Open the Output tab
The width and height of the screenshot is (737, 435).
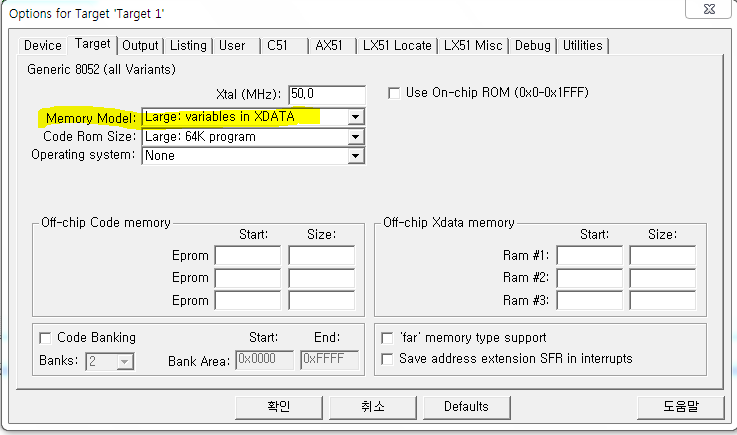click(x=140, y=46)
